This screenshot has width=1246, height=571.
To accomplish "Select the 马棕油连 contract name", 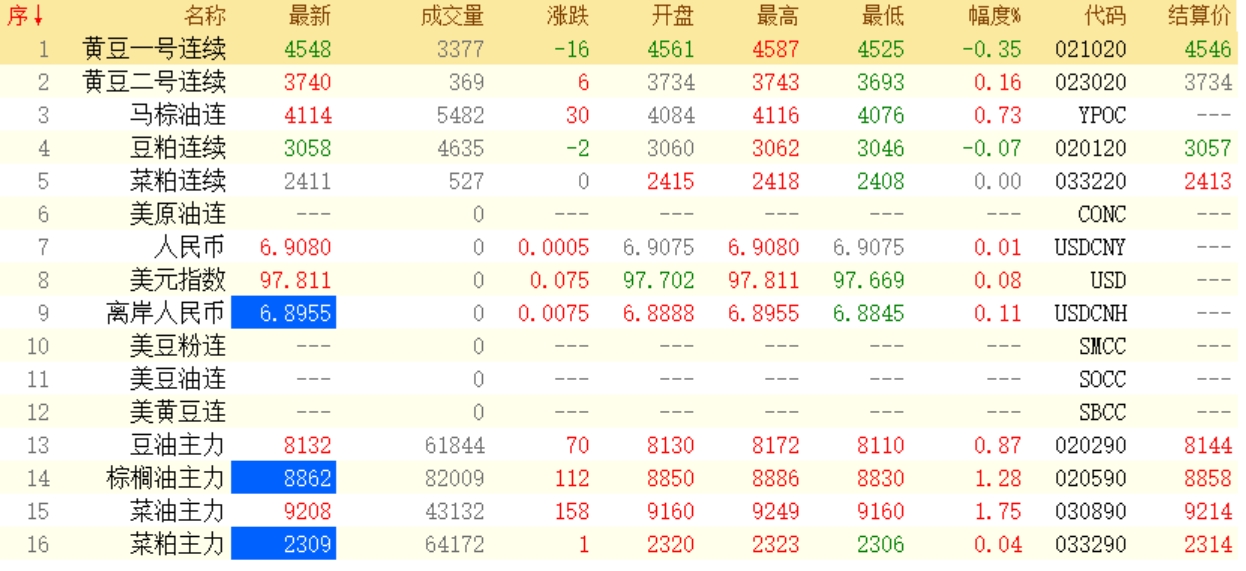I will [x=177, y=115].
